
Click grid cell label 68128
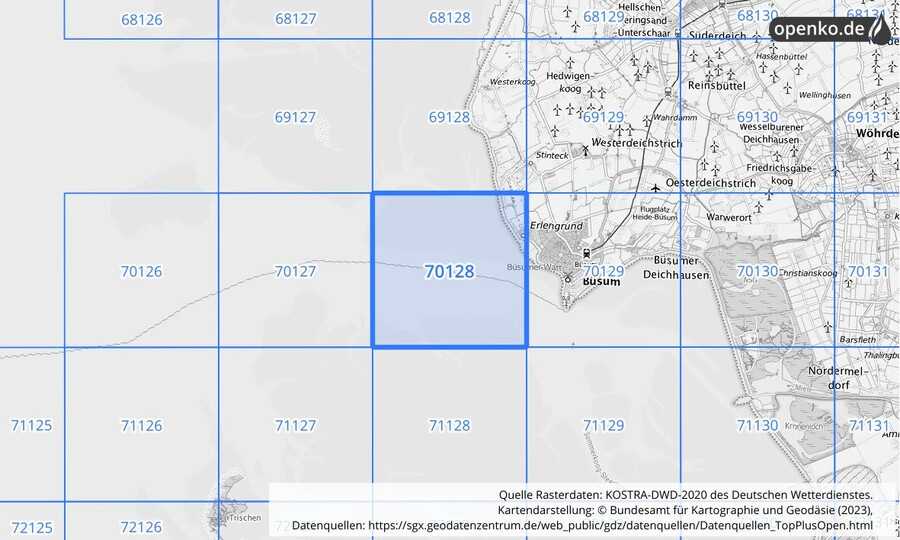(449, 18)
